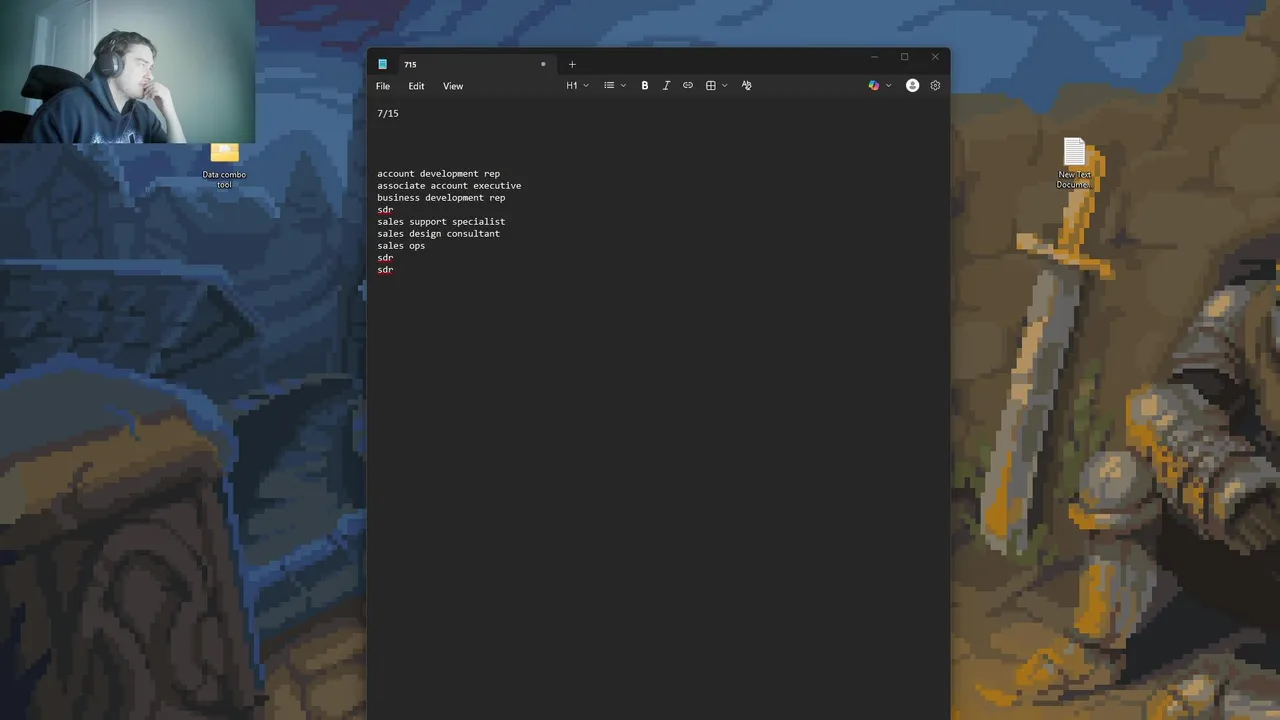
Task: Minimize the Notepad window
Action: coord(874,57)
